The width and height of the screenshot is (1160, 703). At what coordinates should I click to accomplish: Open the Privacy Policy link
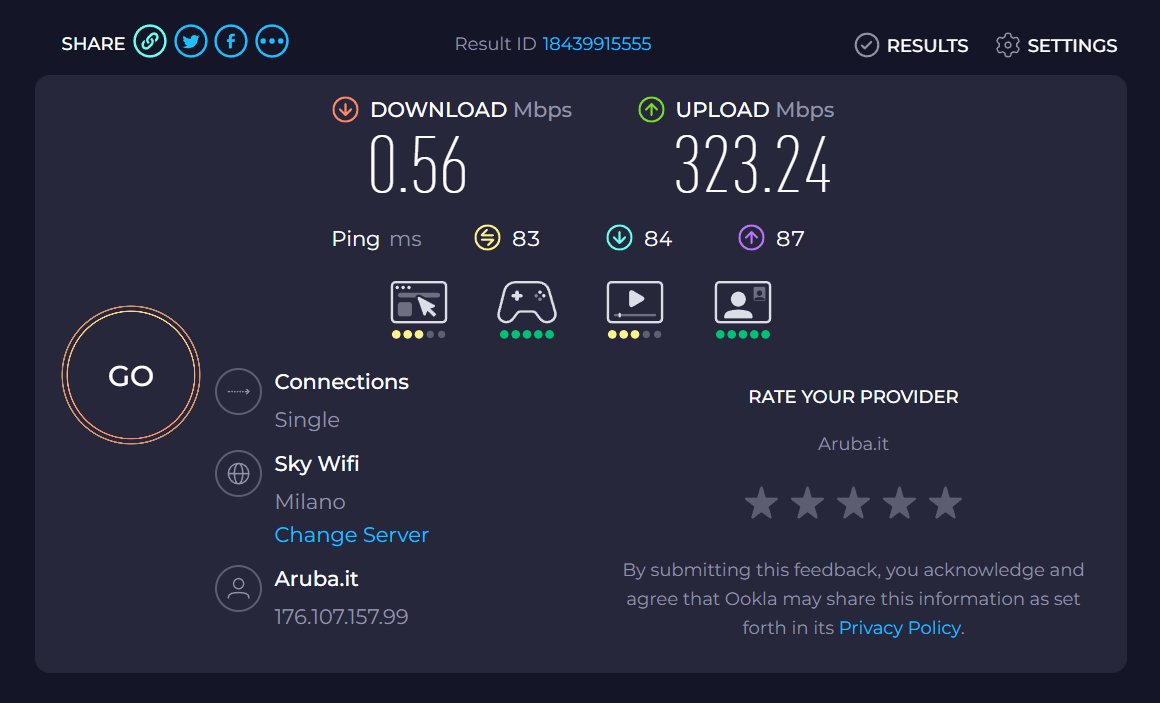point(900,628)
